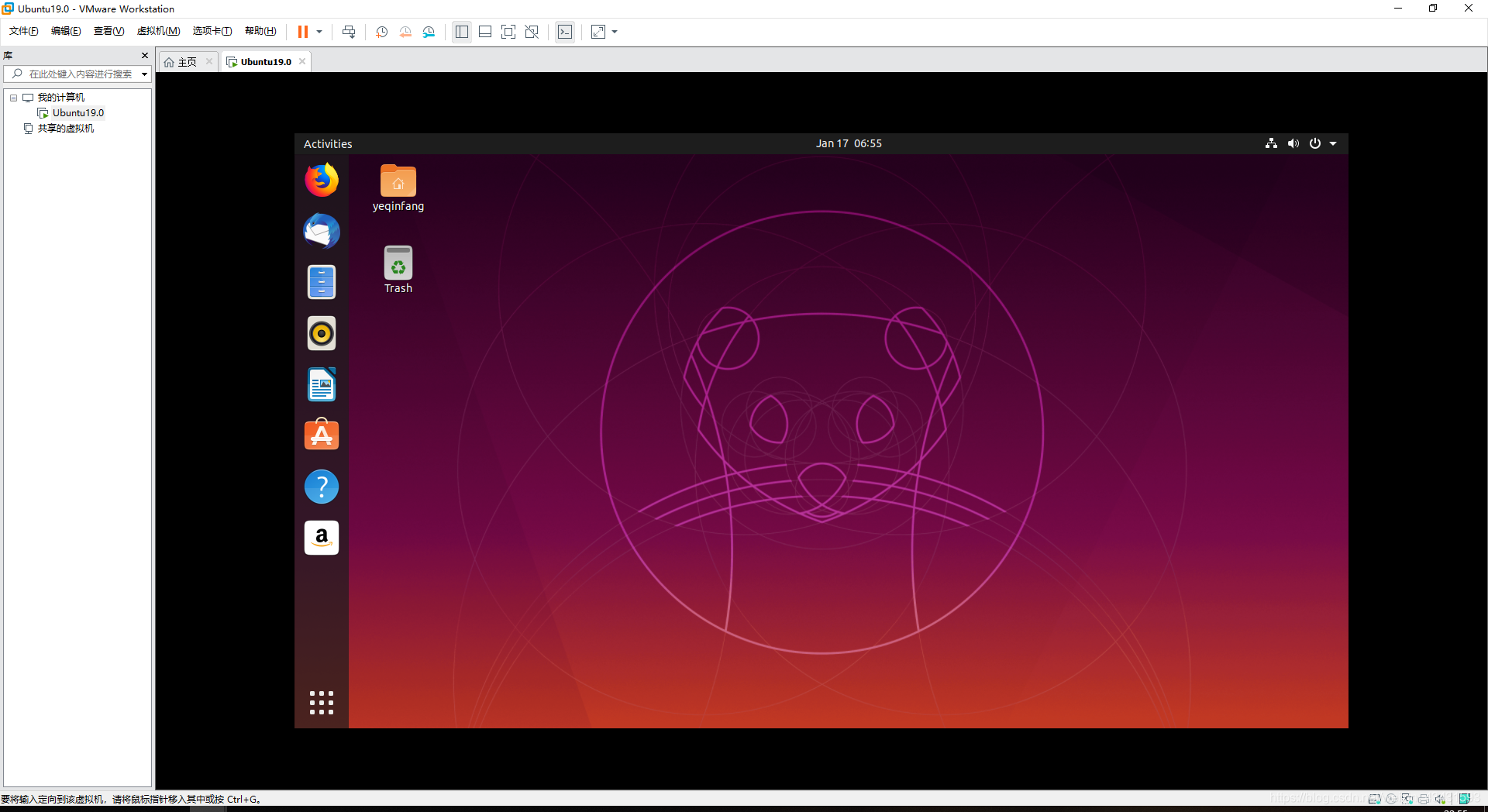Switch to Unity mode
Screen dimensions: 1488x812
[x=532, y=32]
